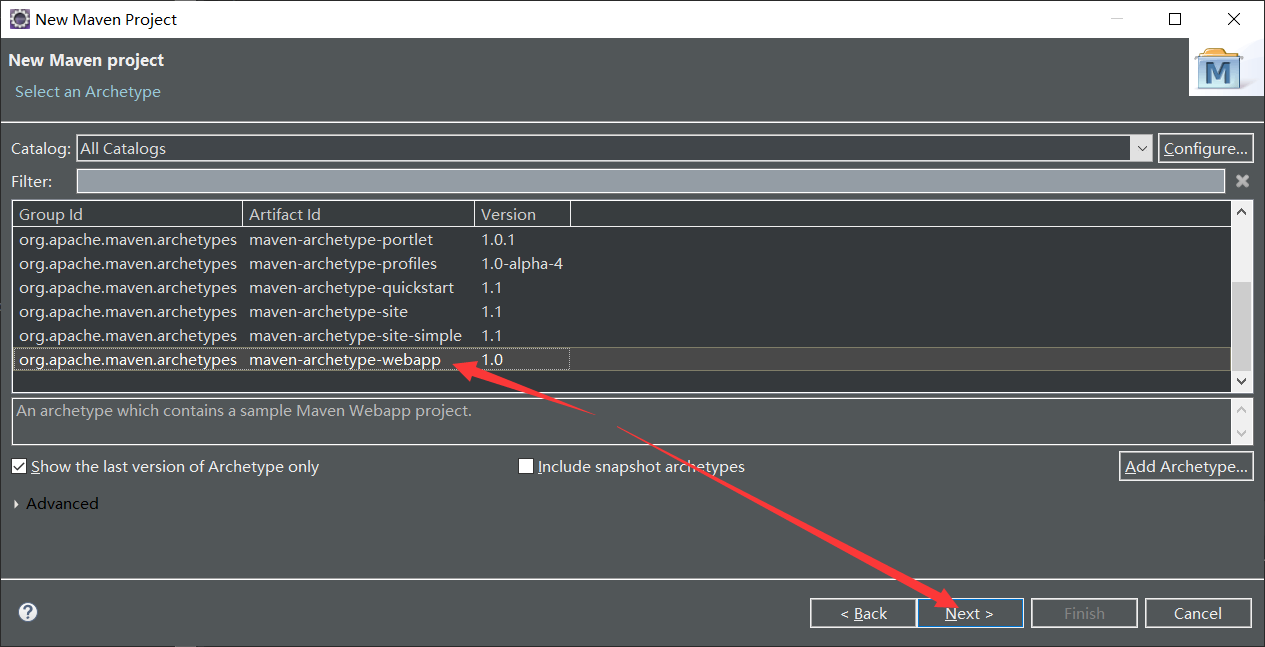Click archetype list scroll up arrow
The image size is (1265, 647).
pos(1241,212)
